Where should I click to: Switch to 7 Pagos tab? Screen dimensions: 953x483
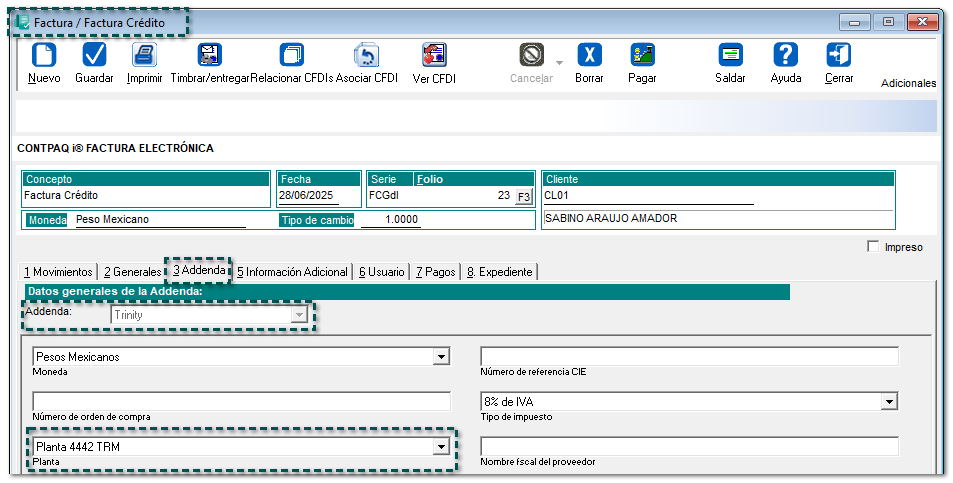tap(435, 272)
